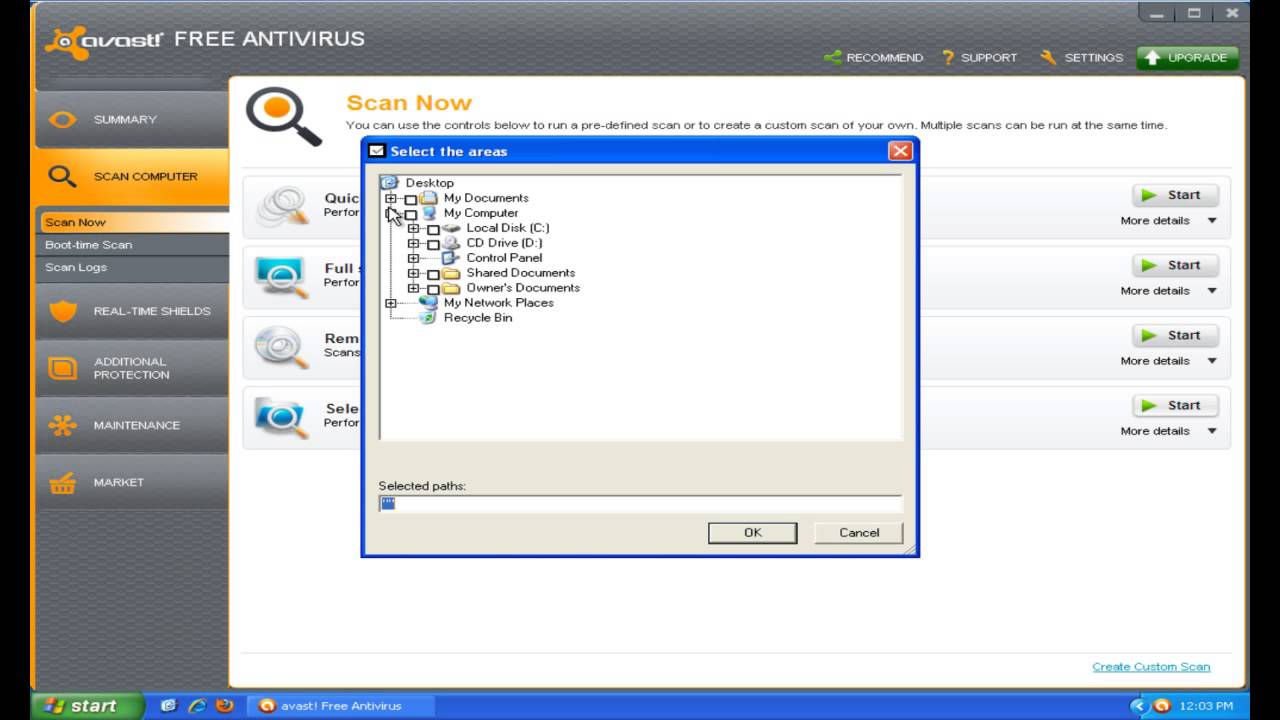Click the Shared Documents folder icon

[x=452, y=273]
